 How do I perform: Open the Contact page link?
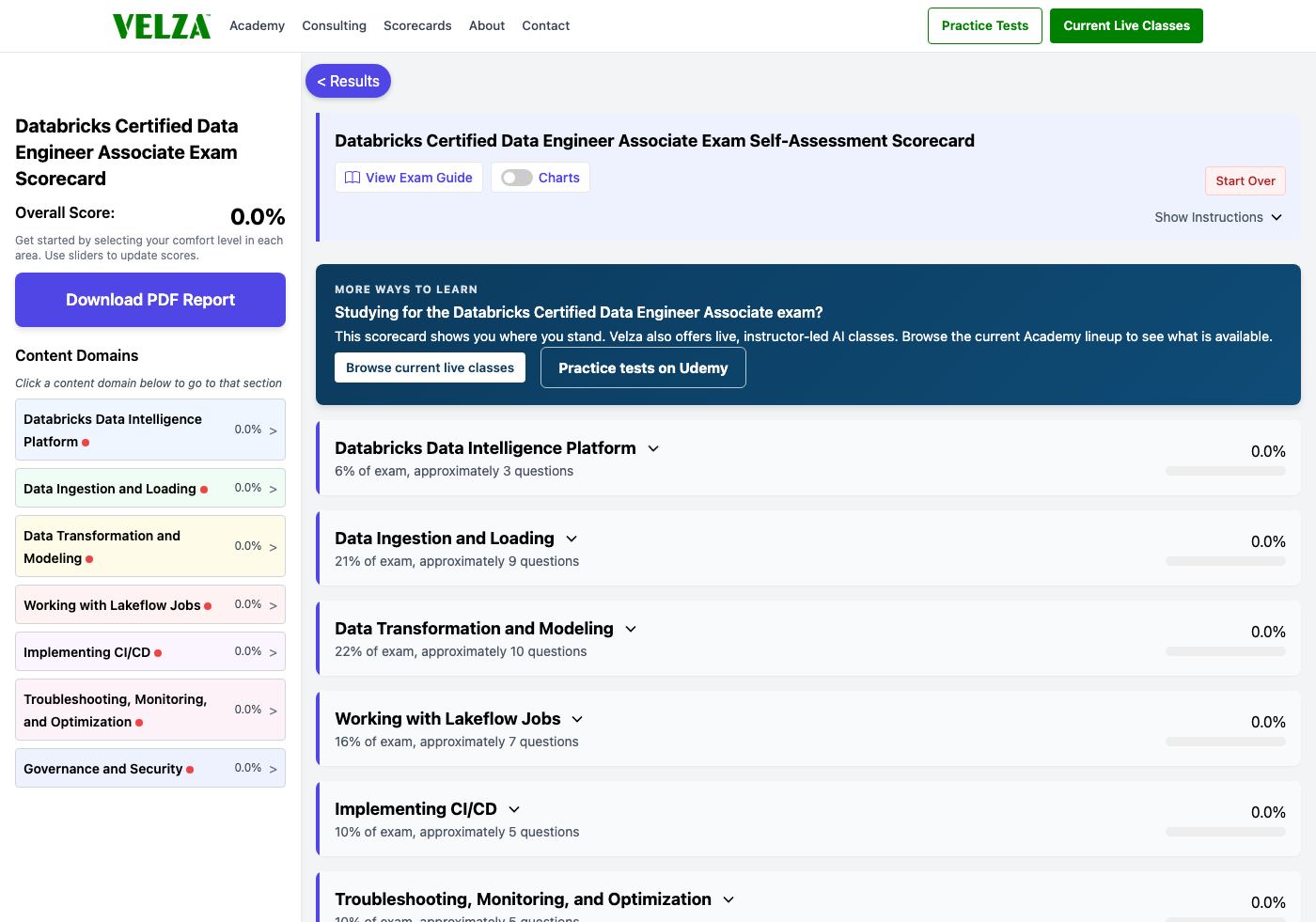click(x=546, y=25)
